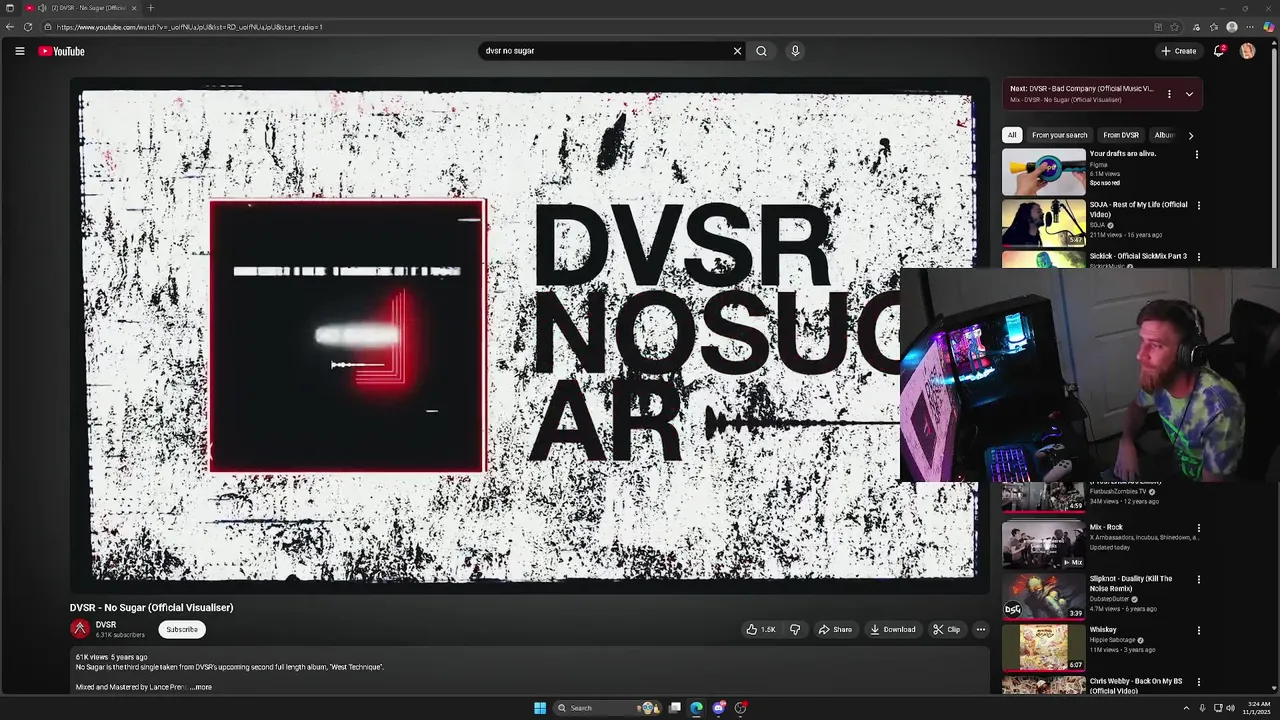Open the account avatar menu
This screenshot has height=720, width=1280.
click(x=1247, y=51)
